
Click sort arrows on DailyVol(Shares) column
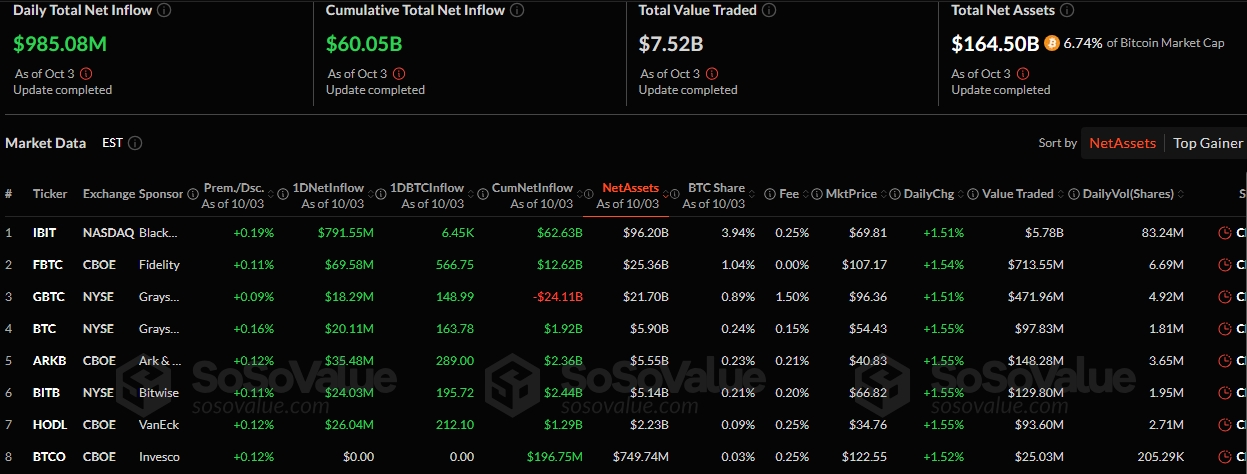(x=1181, y=194)
